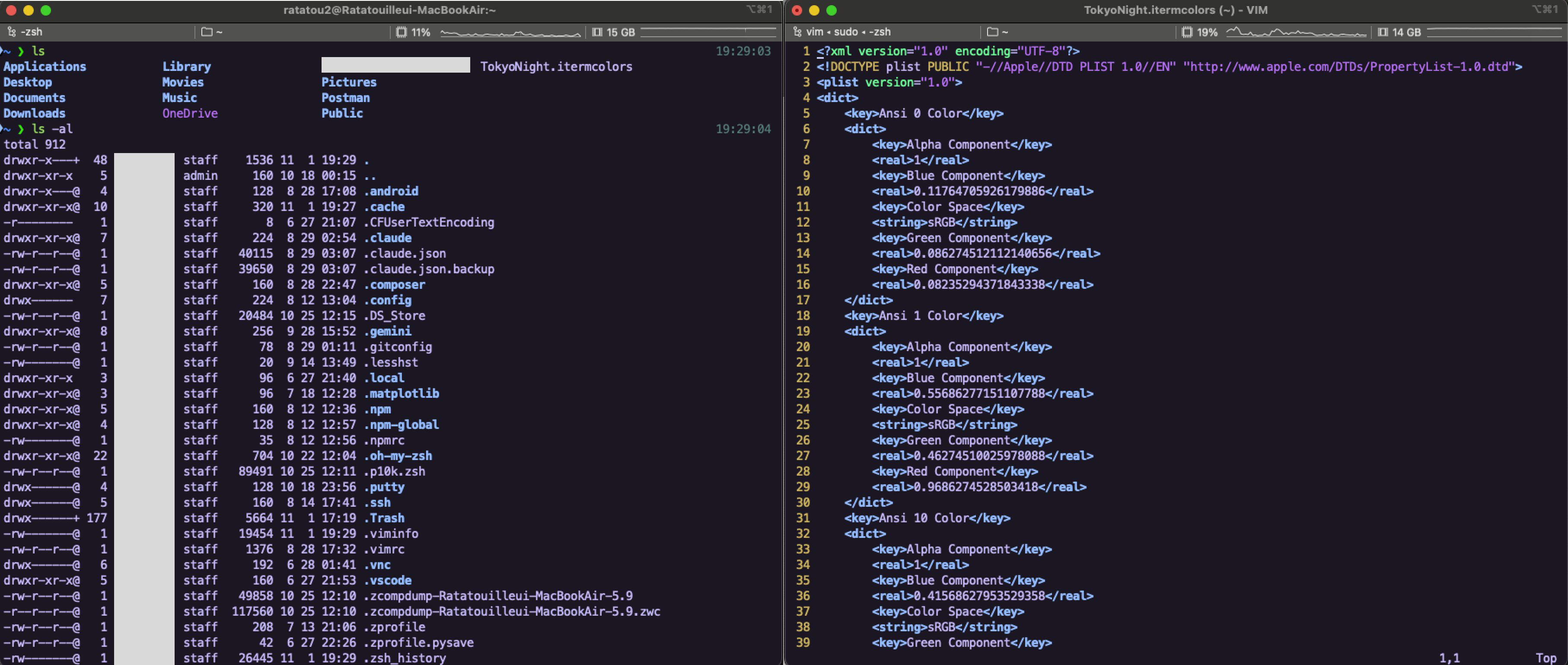Minimize the left terminal window with yellow button
Viewport: 1568px width, 665px height.
(x=28, y=10)
